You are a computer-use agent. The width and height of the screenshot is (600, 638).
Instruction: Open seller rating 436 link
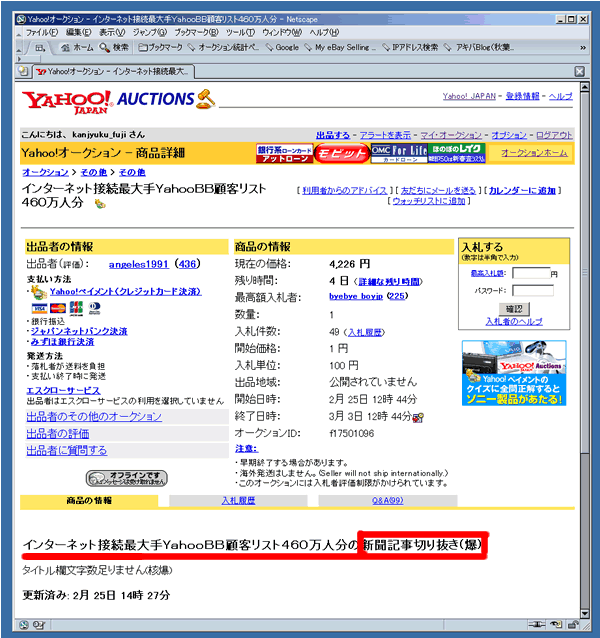187,264
